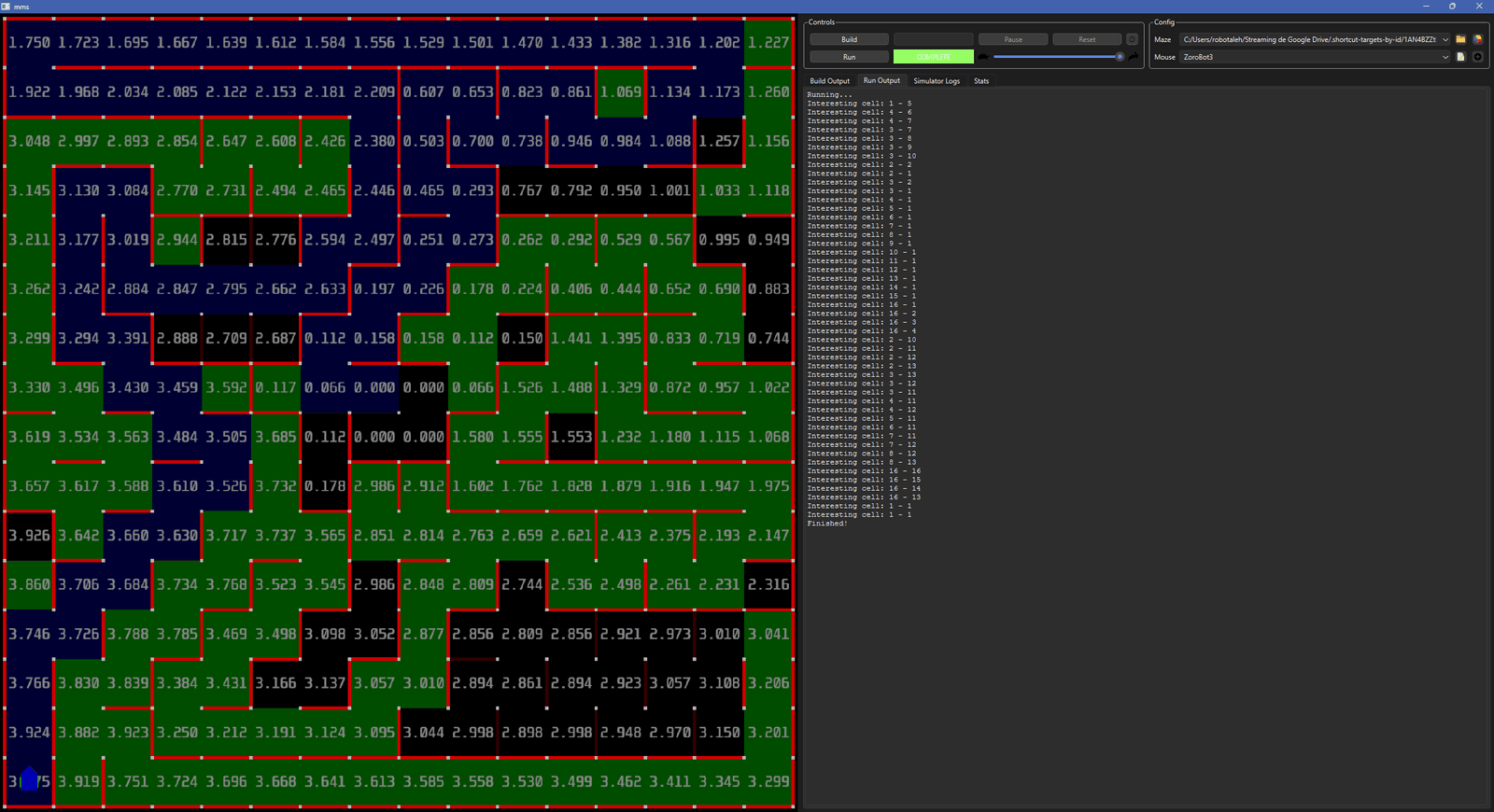
Task: Click the 'Finished!' output line
Action: pyautogui.click(x=827, y=524)
